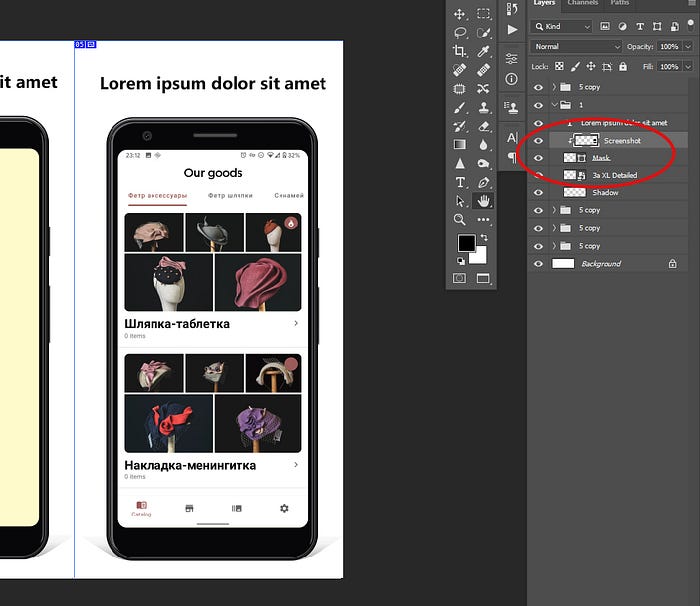Open the Properties sliders panel icon
The width and height of the screenshot is (700, 606).
(512, 59)
